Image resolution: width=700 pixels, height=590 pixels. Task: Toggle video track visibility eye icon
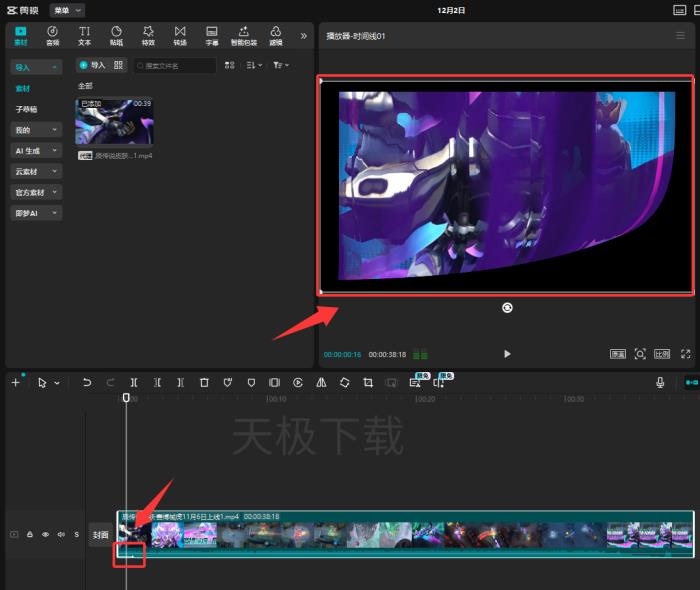45,535
